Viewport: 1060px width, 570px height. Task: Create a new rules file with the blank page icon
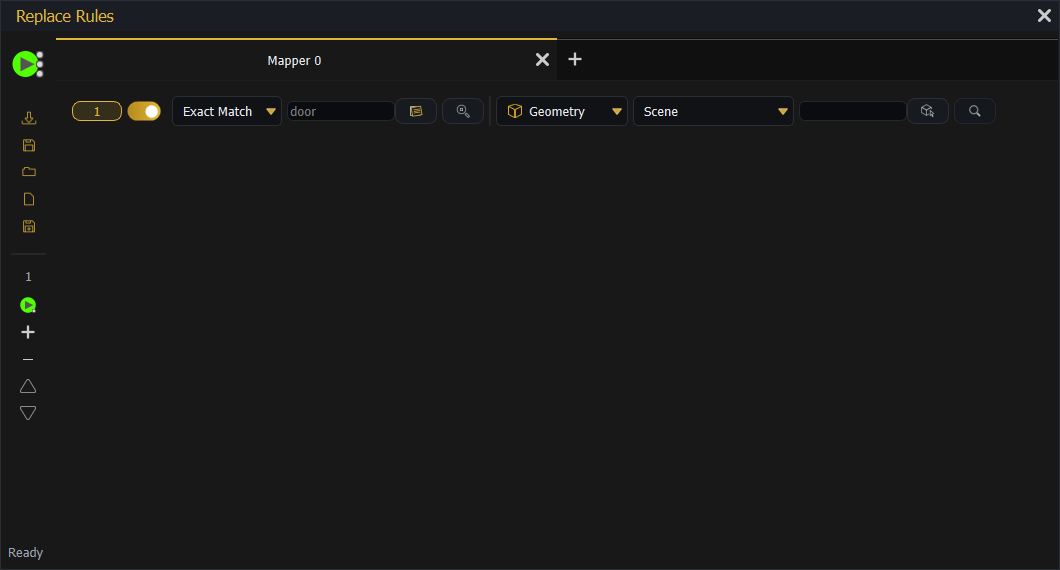point(28,199)
